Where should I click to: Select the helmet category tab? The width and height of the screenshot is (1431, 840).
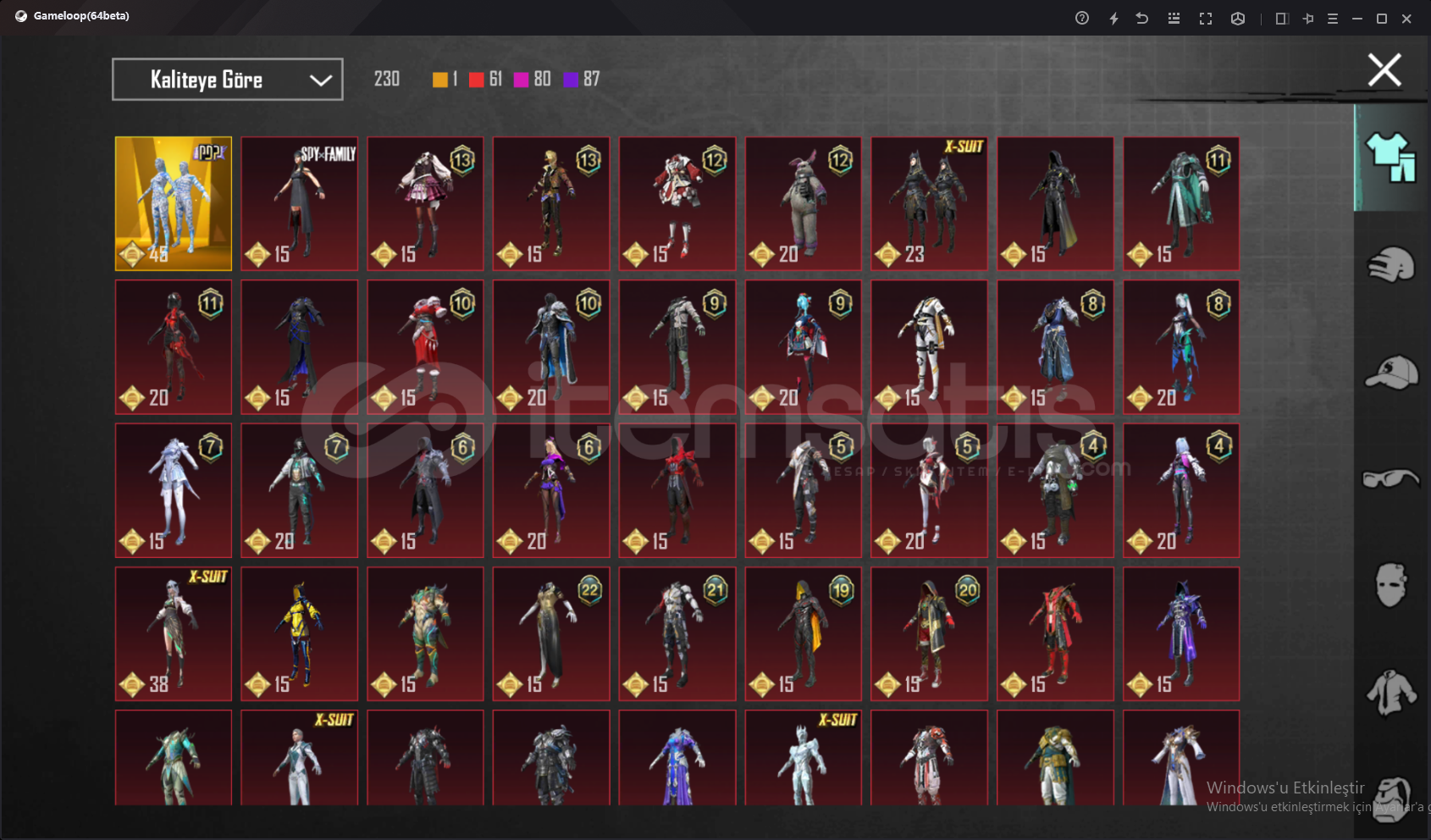pyautogui.click(x=1390, y=265)
